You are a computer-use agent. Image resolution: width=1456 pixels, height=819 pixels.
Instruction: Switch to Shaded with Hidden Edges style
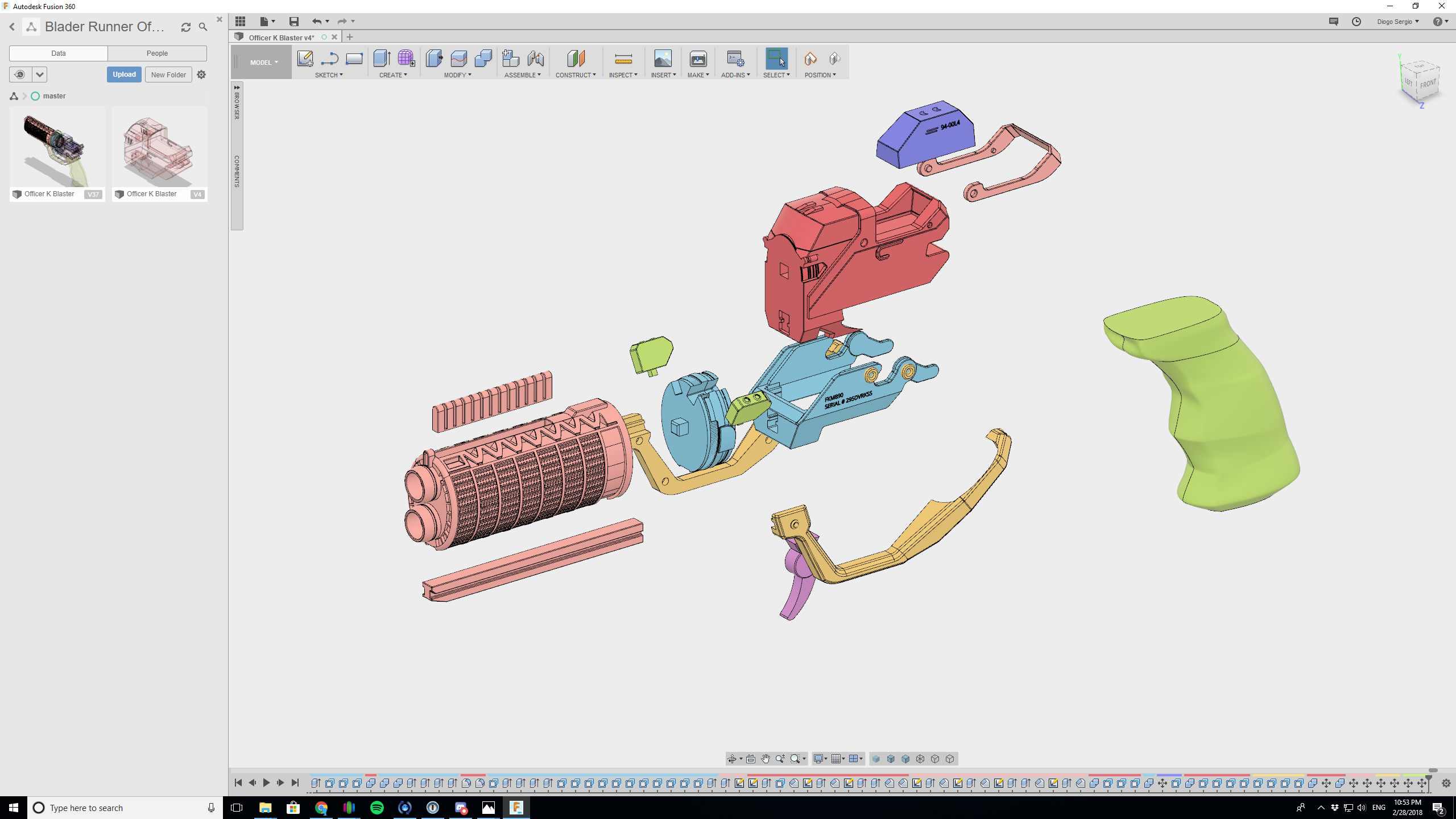tap(891, 759)
